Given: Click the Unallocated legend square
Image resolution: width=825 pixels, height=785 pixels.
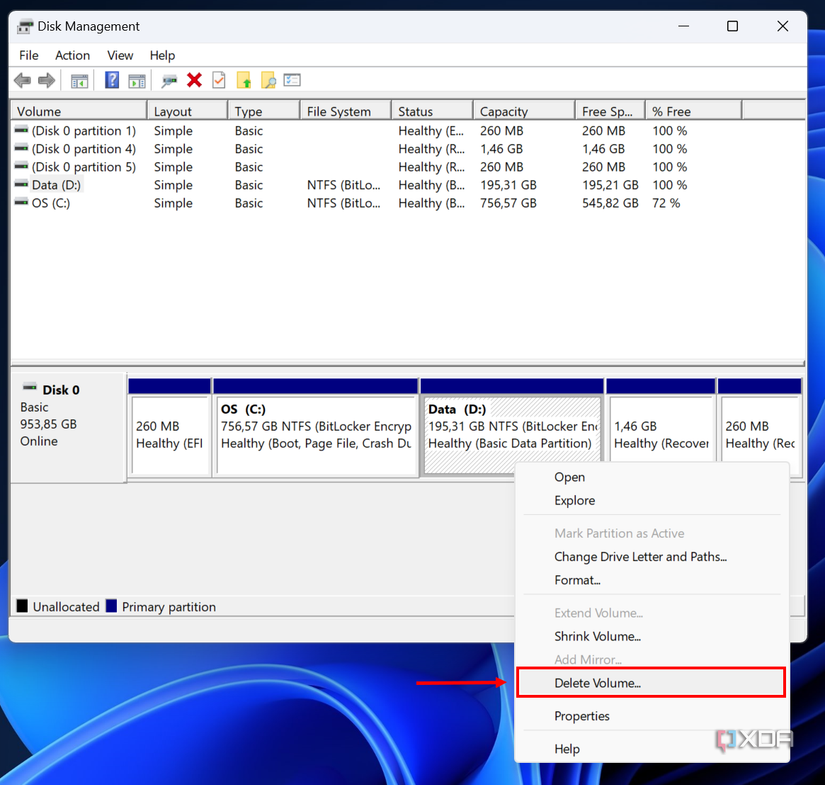Looking at the screenshot, I should click(x=22, y=606).
